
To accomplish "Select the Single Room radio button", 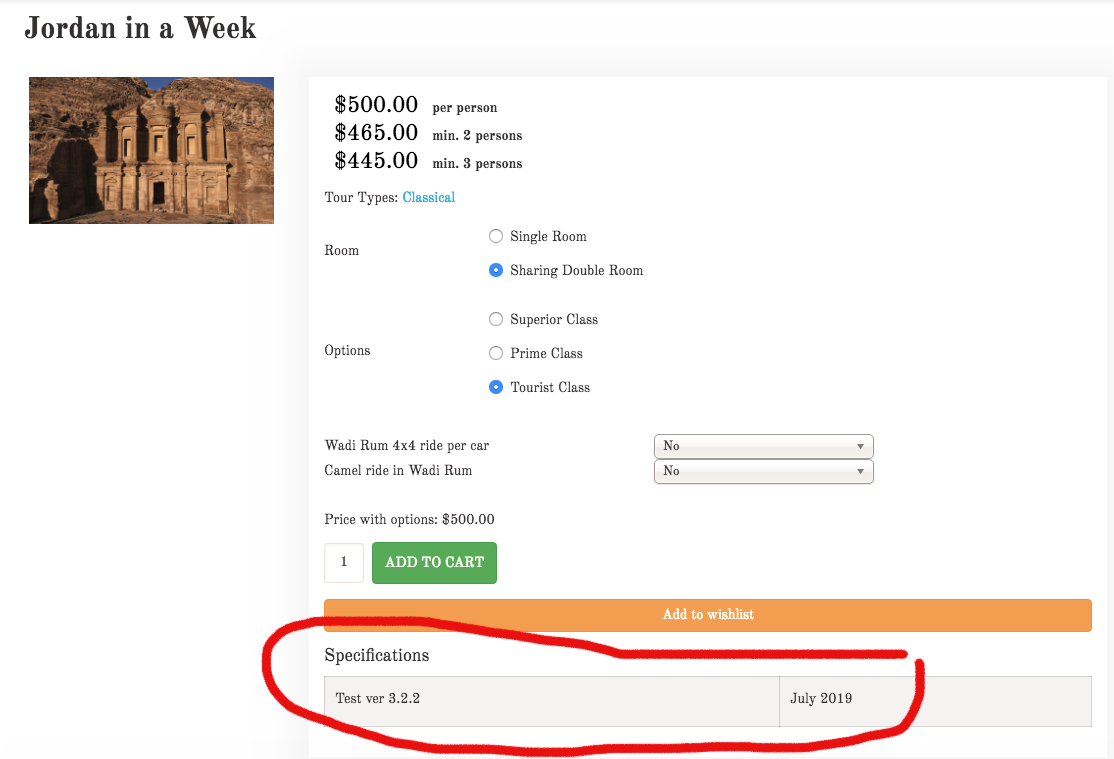I will [496, 237].
